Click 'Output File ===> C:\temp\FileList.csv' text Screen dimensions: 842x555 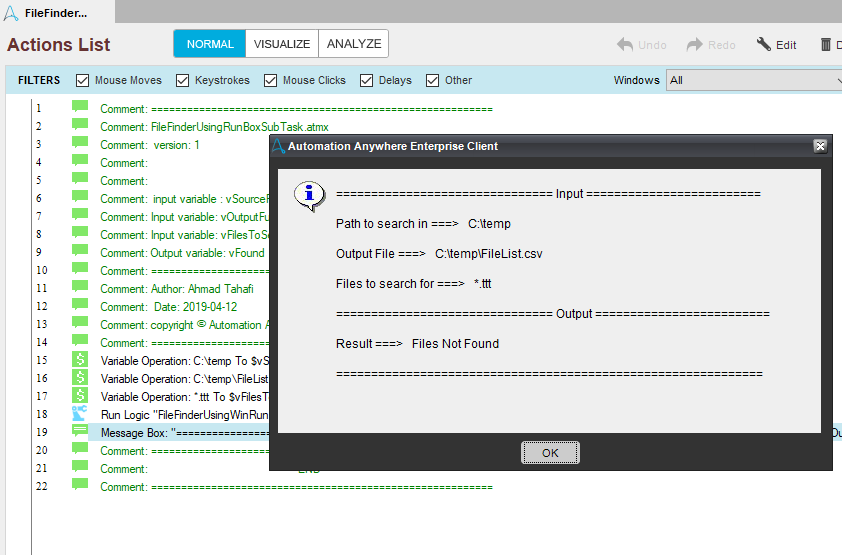point(439,254)
